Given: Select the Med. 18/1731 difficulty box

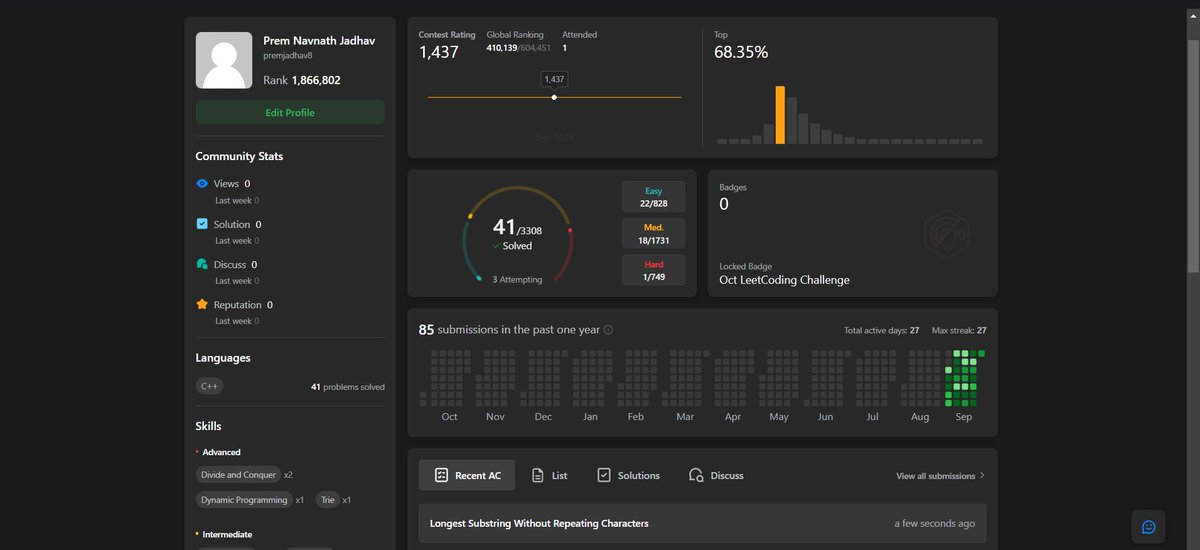Looking at the screenshot, I should tap(654, 234).
